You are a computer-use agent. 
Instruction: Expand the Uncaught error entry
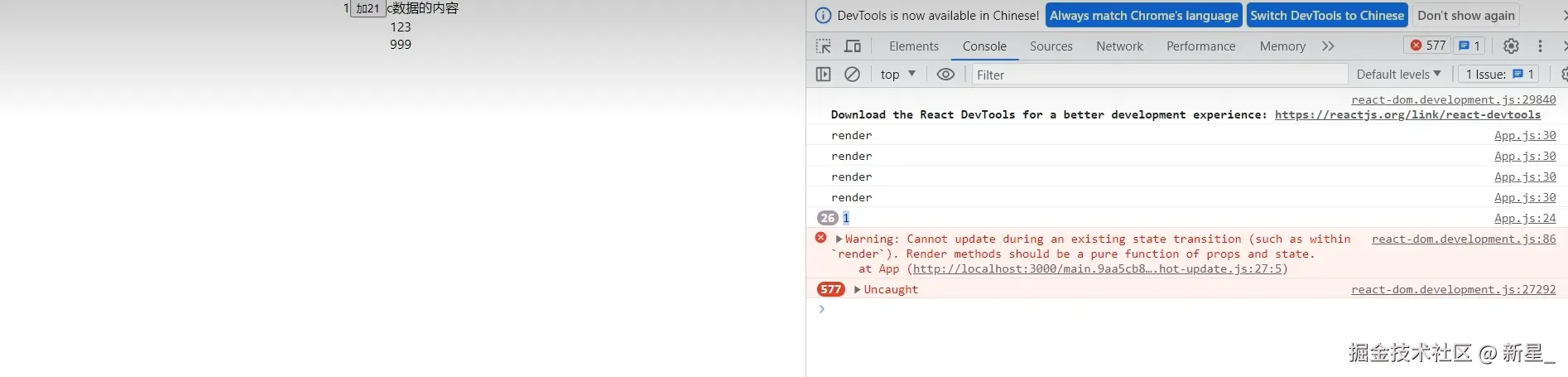click(x=857, y=289)
